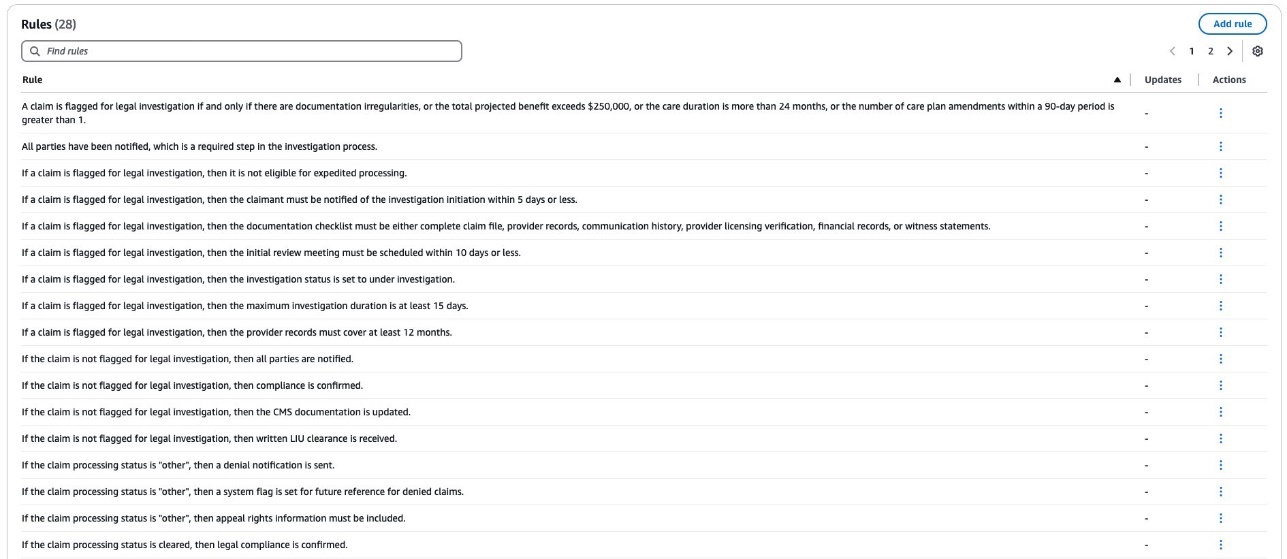Open actions for investigation status rule

point(1221,279)
